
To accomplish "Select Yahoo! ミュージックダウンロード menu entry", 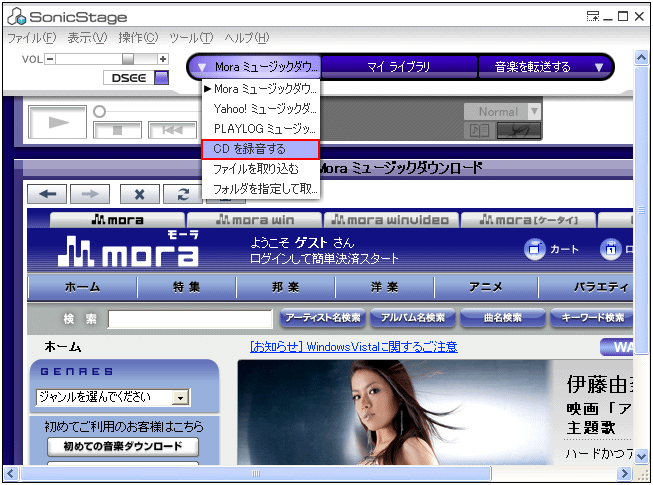I will point(260,109).
